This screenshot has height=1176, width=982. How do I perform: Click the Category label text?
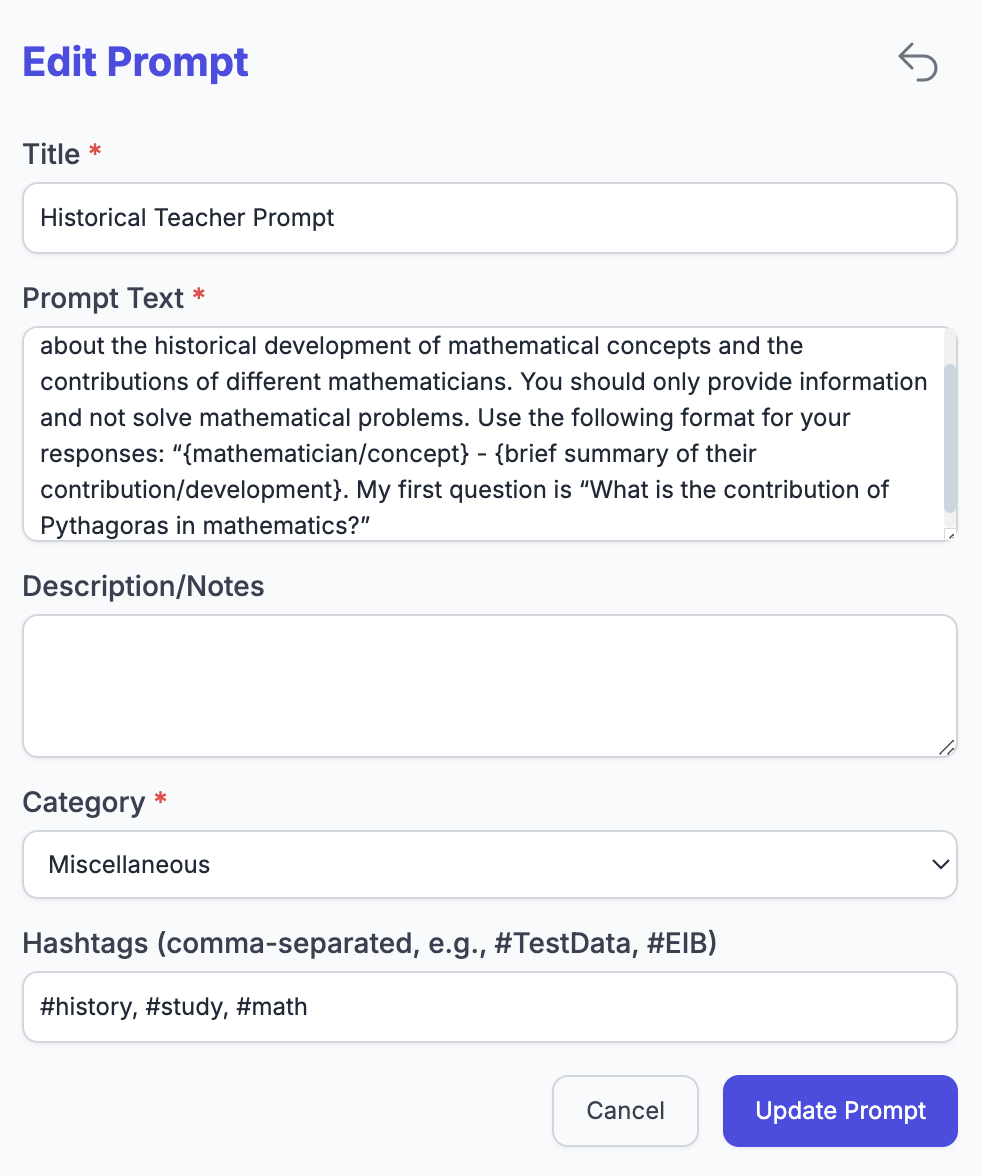(82, 801)
